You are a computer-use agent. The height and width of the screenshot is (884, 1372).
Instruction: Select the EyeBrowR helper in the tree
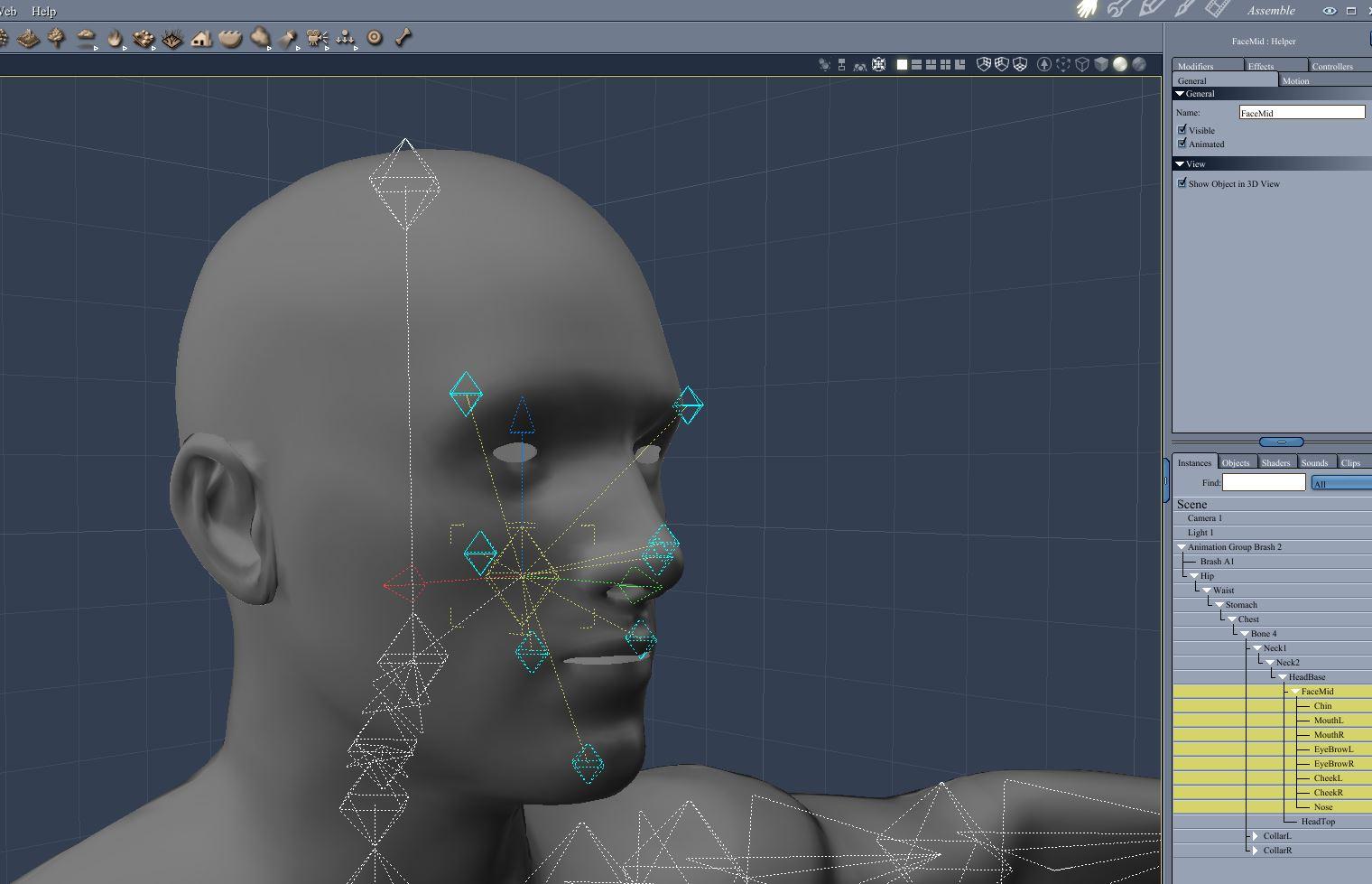tap(1333, 764)
